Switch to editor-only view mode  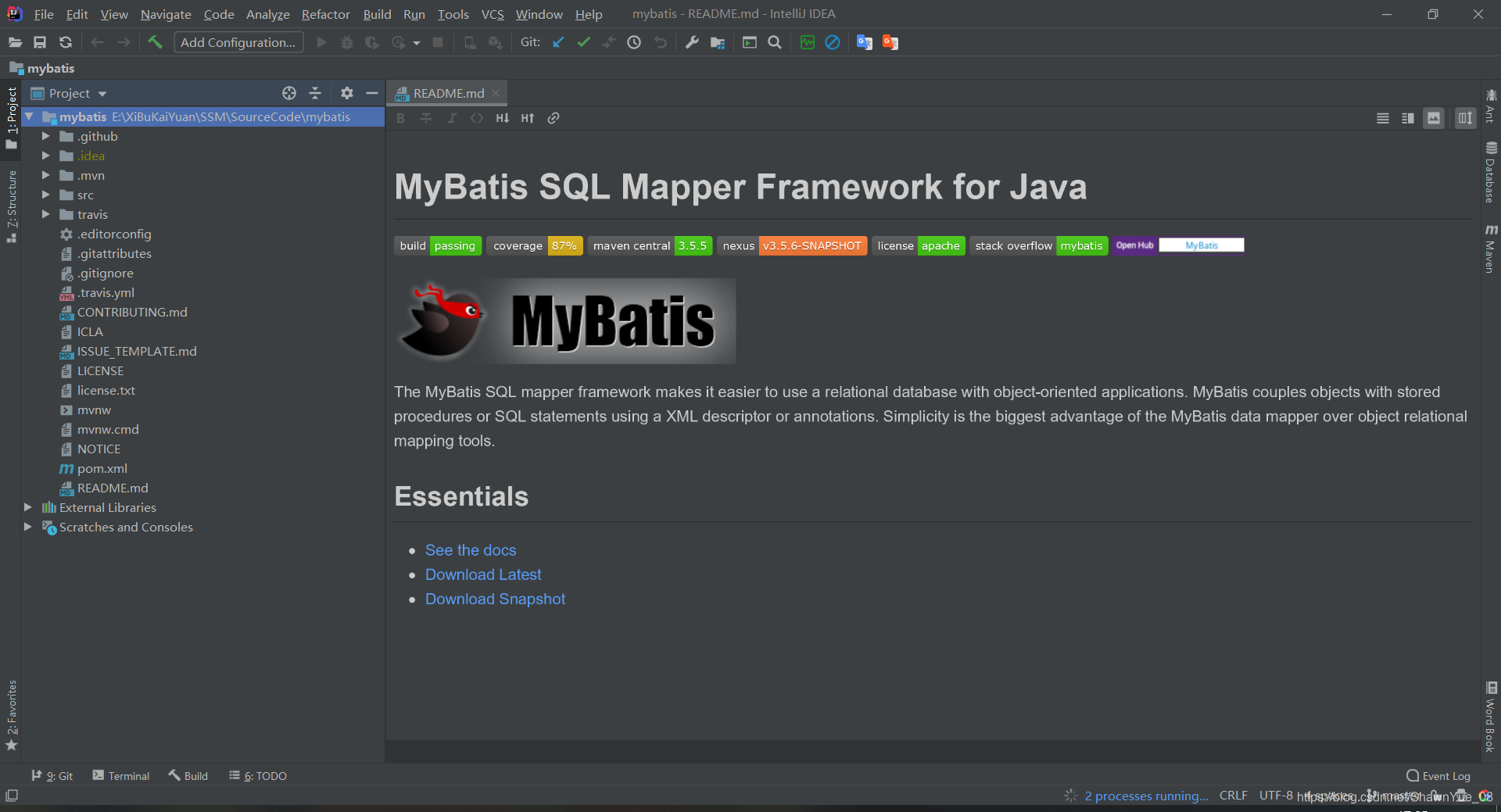tap(1383, 118)
